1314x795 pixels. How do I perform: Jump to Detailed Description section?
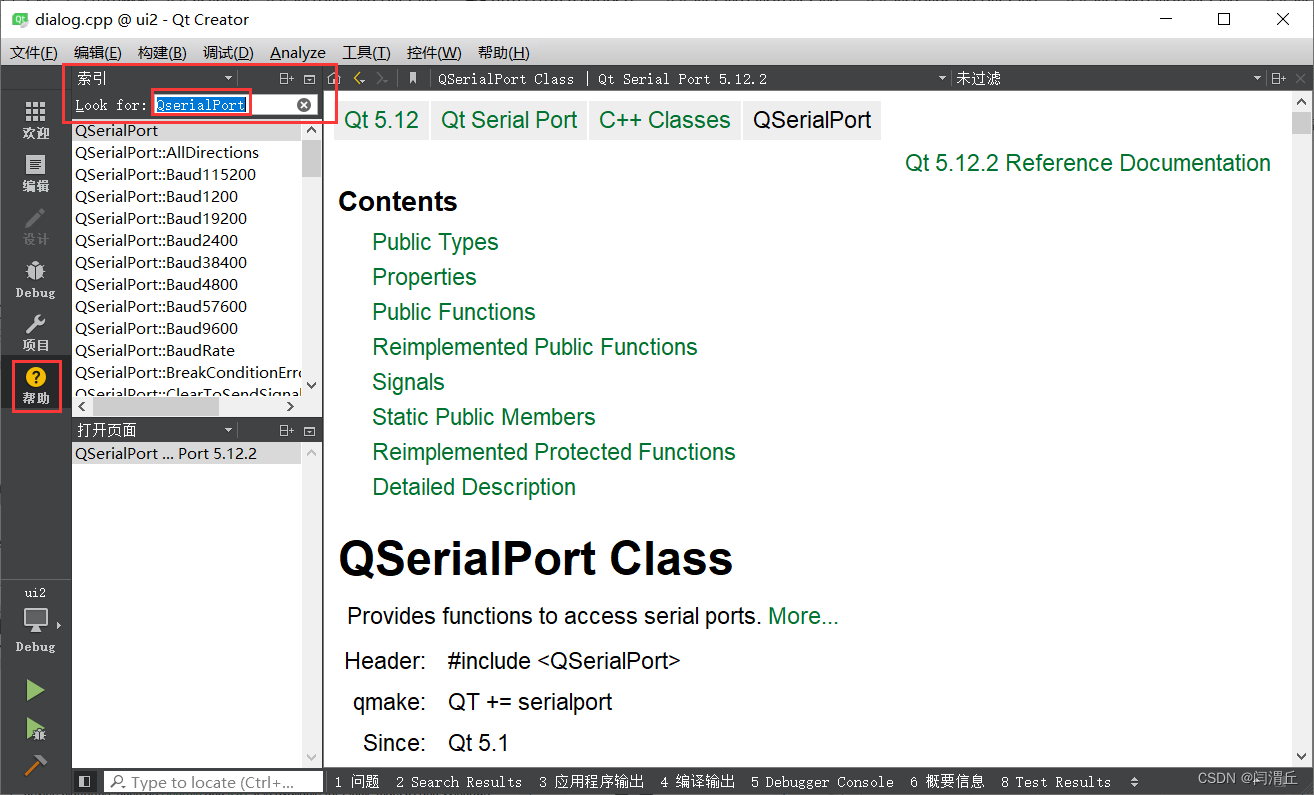(x=474, y=487)
